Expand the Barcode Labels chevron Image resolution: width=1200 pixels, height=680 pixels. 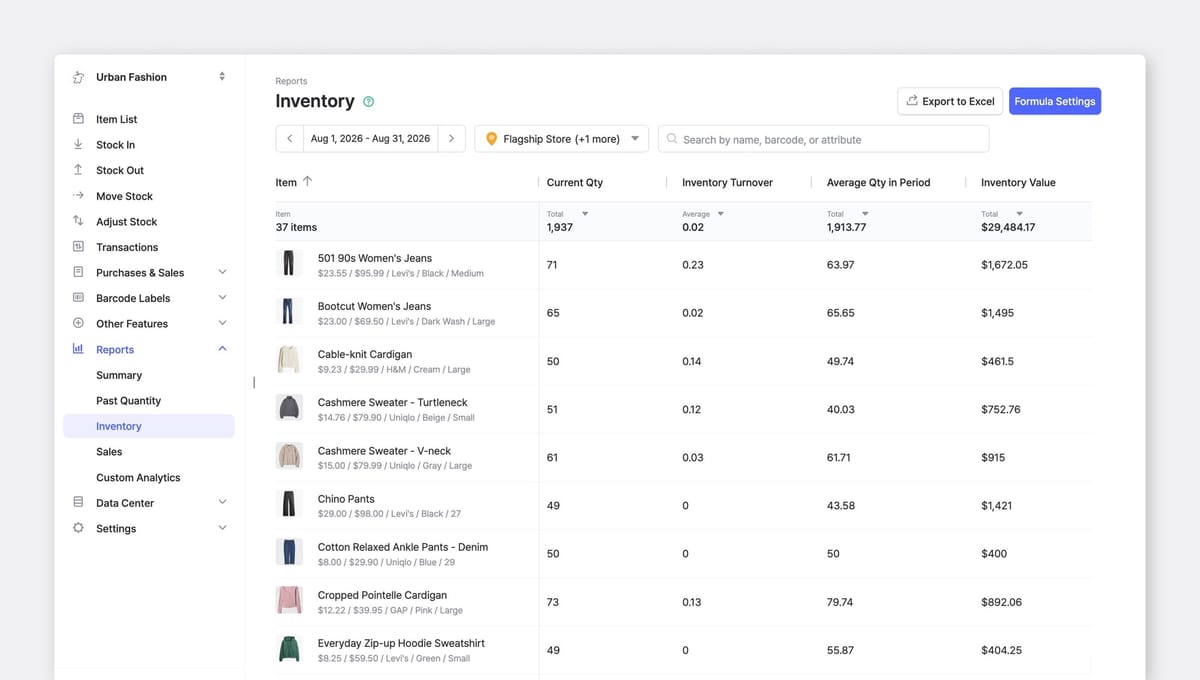tap(222, 298)
